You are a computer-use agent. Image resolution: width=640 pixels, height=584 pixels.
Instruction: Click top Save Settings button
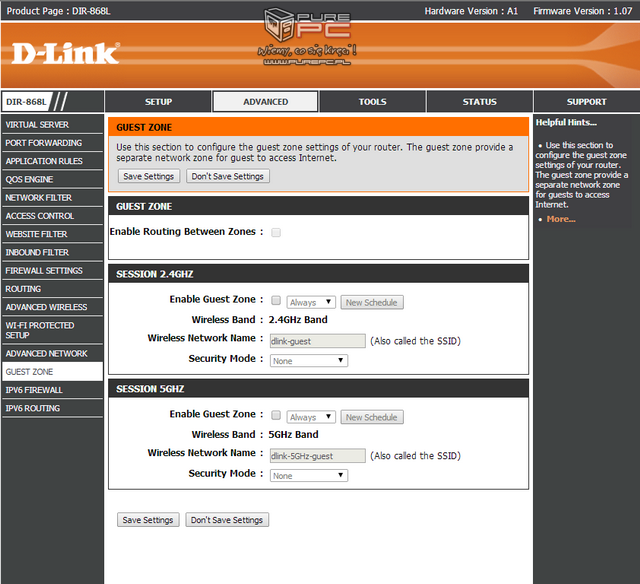click(149, 176)
